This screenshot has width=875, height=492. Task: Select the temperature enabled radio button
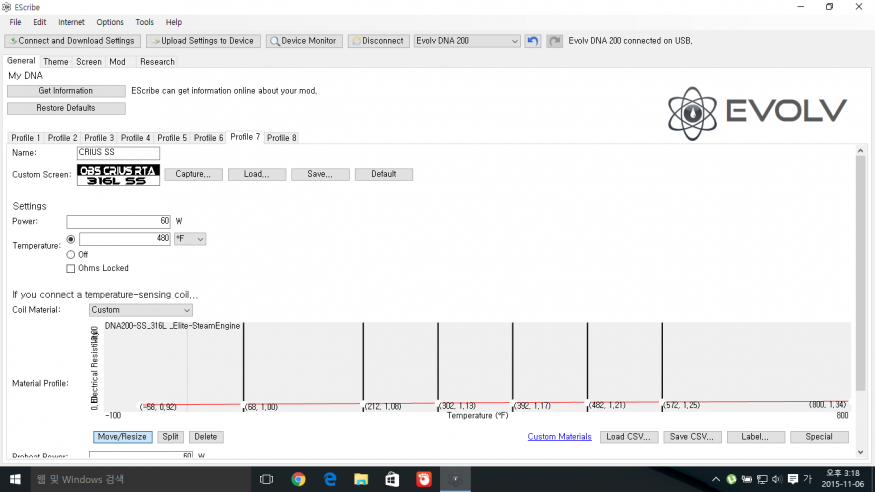tap(70, 239)
